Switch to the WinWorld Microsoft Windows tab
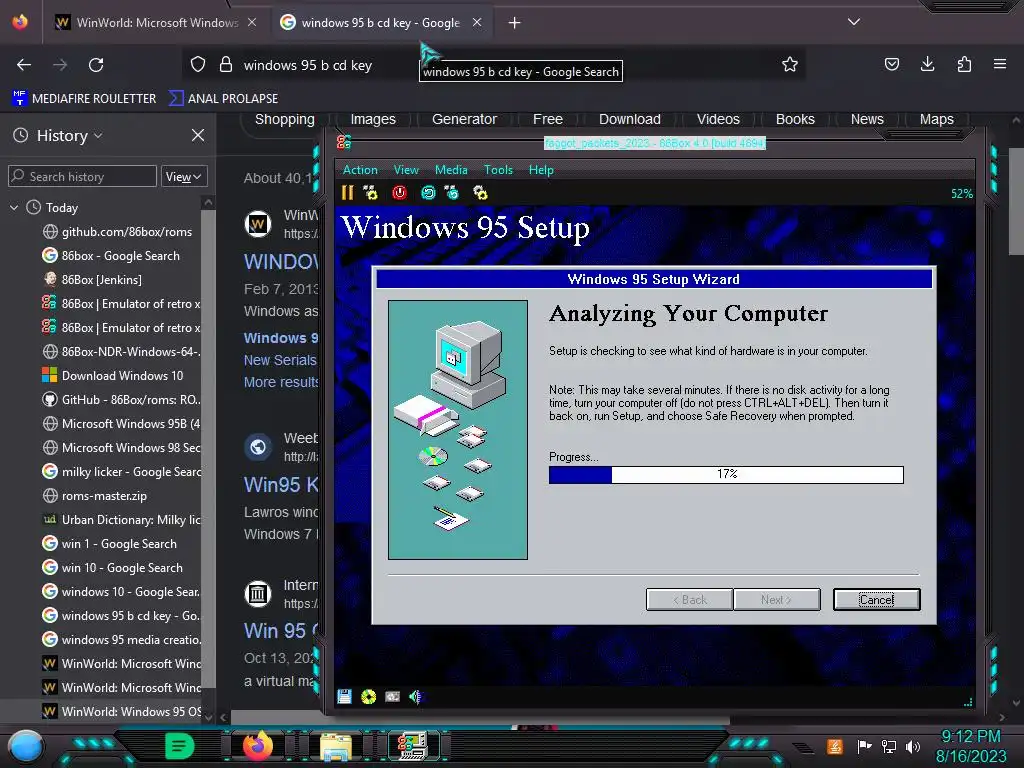 [x=155, y=23]
